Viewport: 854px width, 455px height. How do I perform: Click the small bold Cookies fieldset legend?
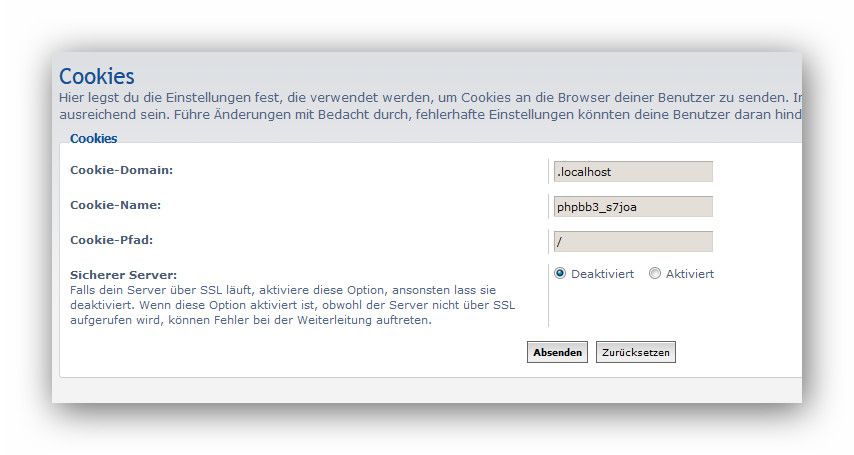click(x=94, y=138)
